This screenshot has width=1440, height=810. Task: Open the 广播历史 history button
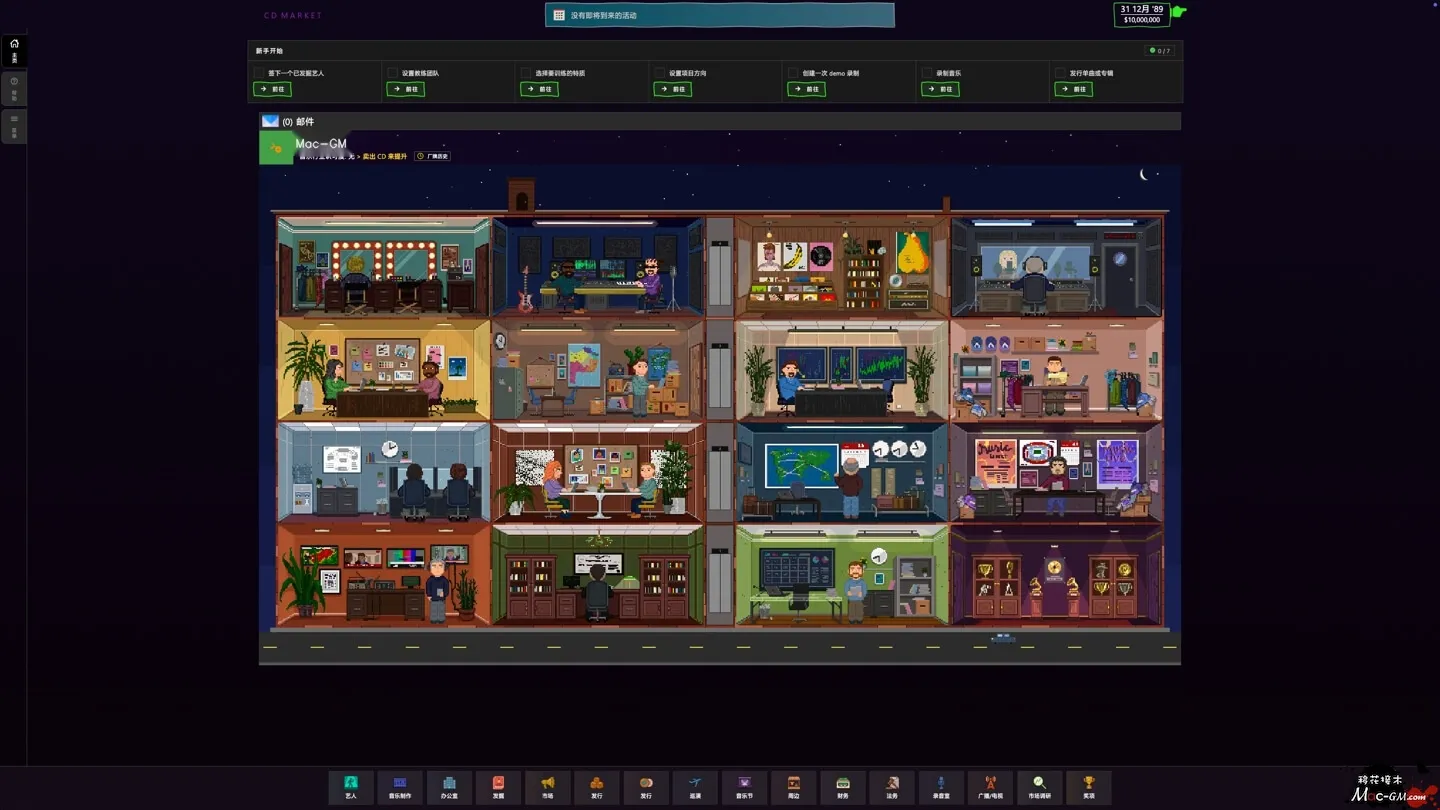(433, 156)
